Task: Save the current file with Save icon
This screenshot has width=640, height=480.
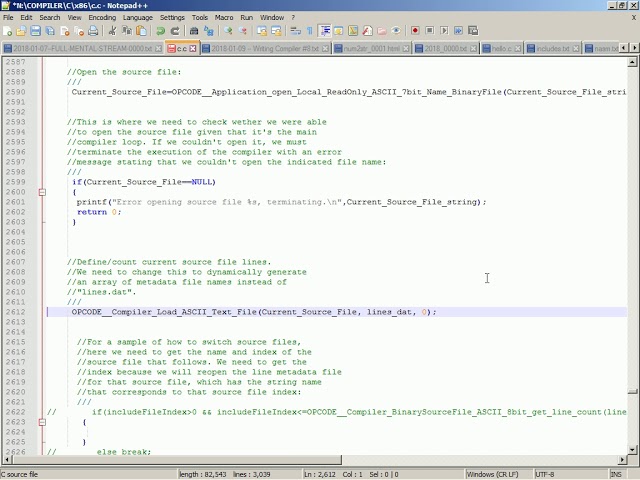Action: [x=36, y=31]
